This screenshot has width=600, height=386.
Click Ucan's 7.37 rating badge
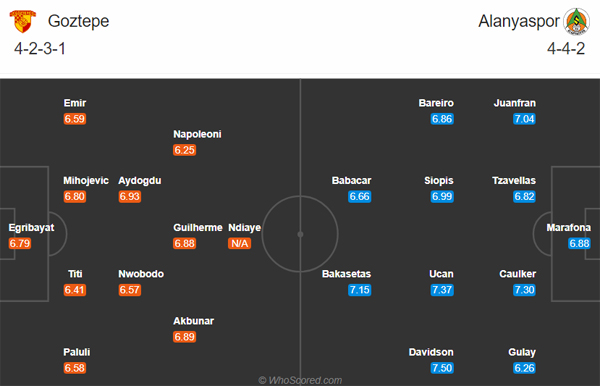442,290
